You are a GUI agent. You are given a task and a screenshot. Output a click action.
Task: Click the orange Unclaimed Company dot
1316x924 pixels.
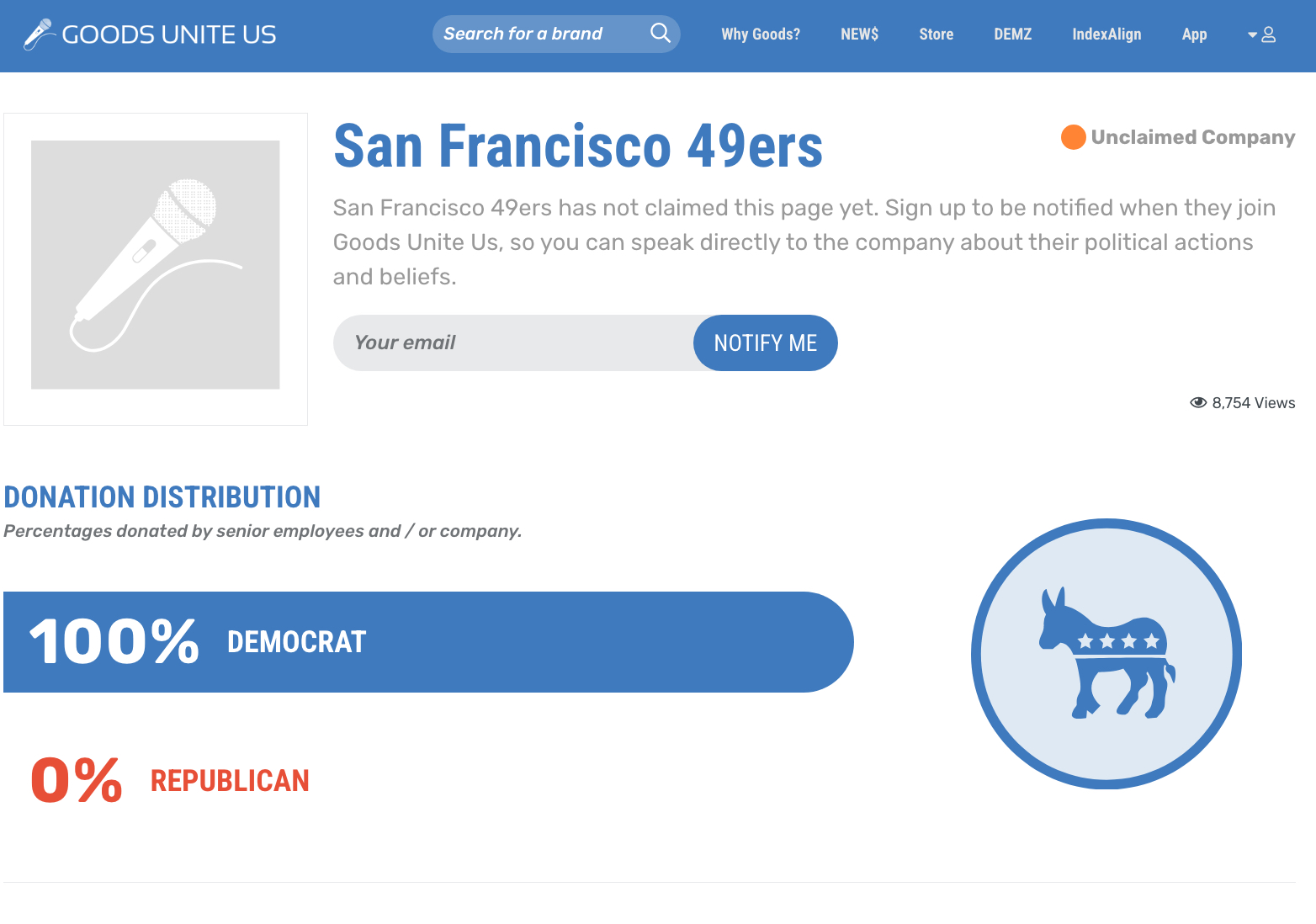coord(1073,137)
